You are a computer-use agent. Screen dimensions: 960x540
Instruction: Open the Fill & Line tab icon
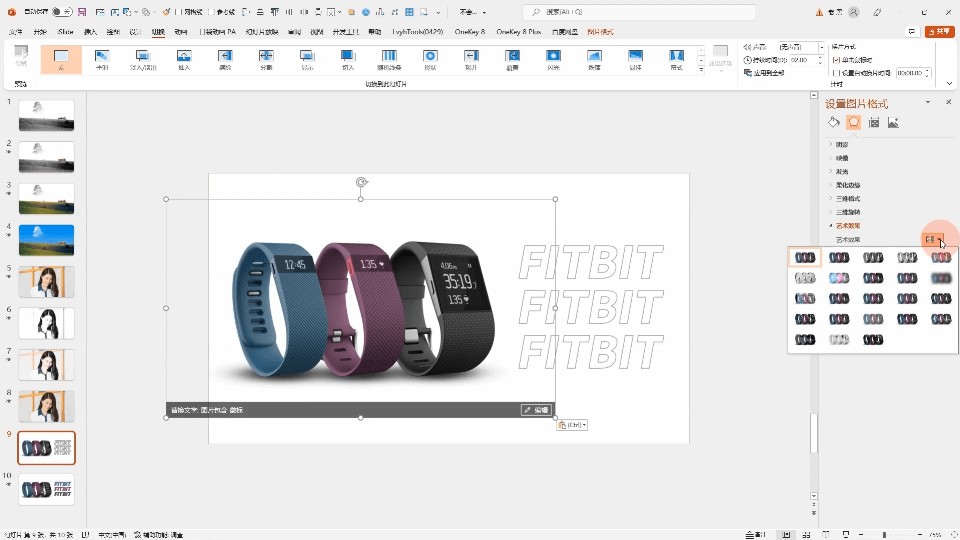(x=834, y=123)
